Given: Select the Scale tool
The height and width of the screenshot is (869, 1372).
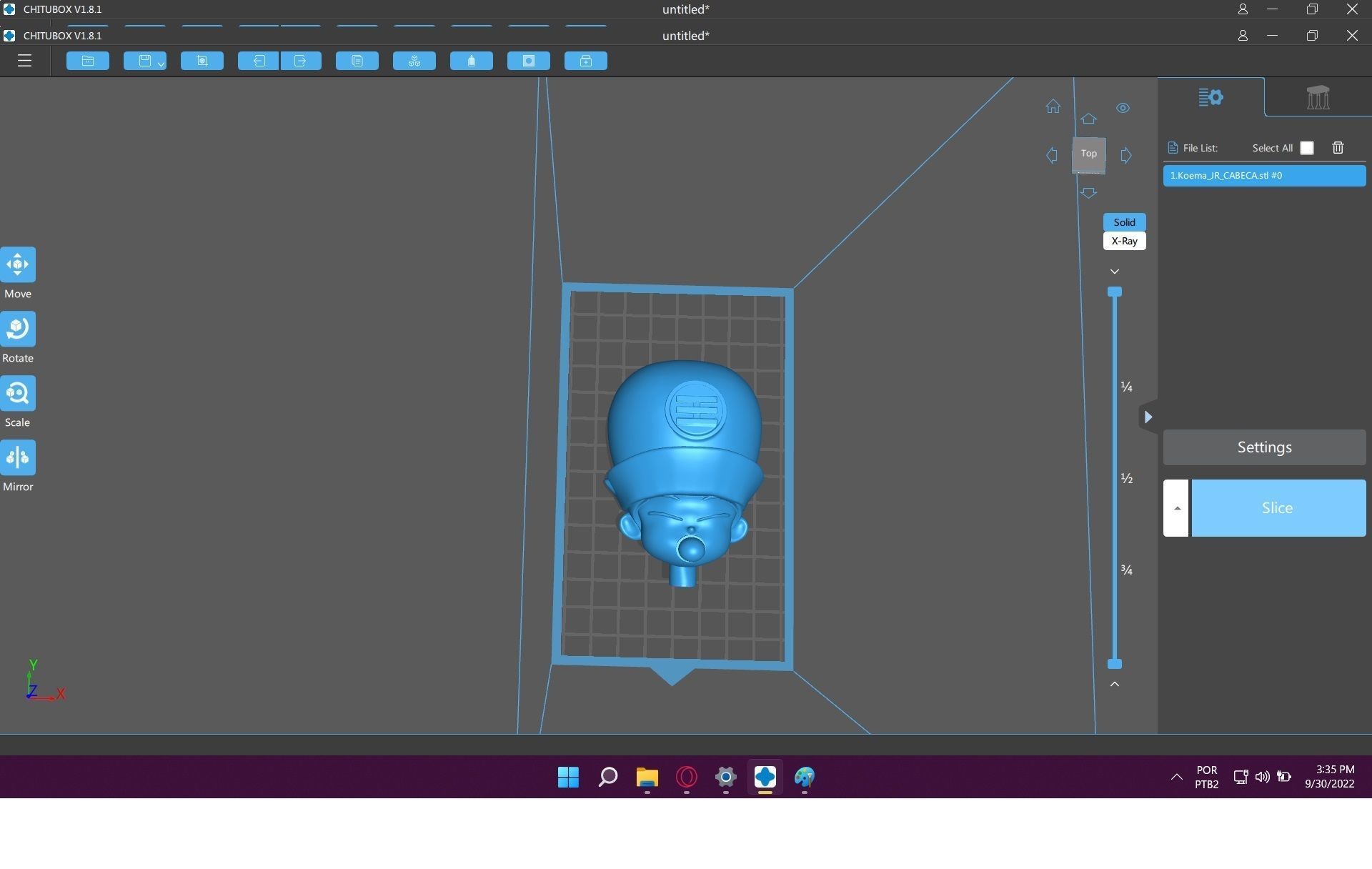Looking at the screenshot, I should [18, 394].
